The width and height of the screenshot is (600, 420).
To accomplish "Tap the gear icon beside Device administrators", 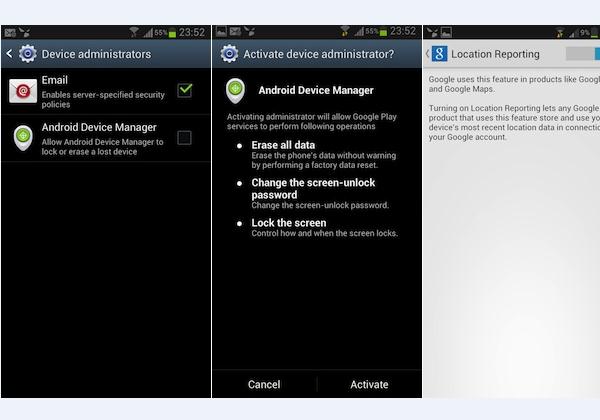I will 28,54.
